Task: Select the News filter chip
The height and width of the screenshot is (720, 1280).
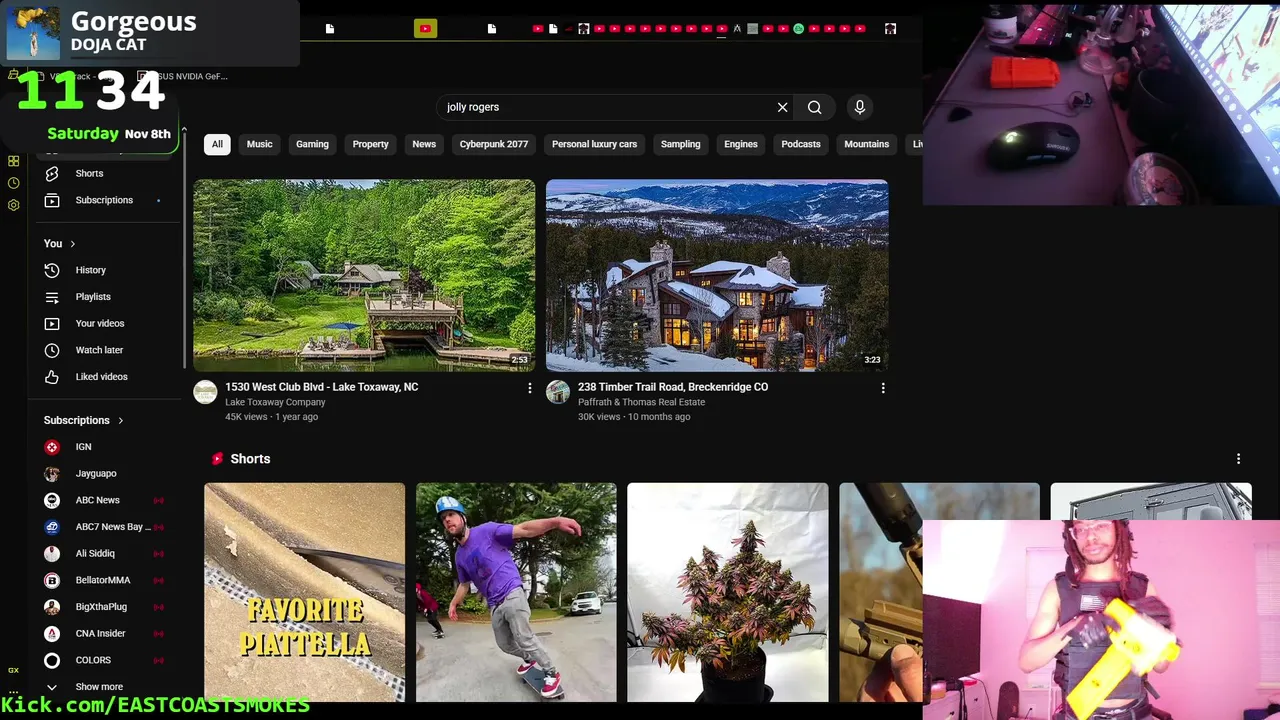Action: pyautogui.click(x=424, y=144)
